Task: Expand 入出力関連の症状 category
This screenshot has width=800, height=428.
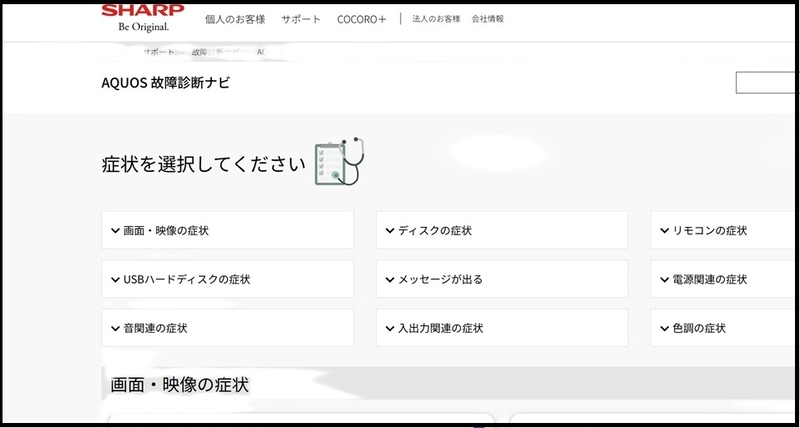Action: click(x=502, y=328)
